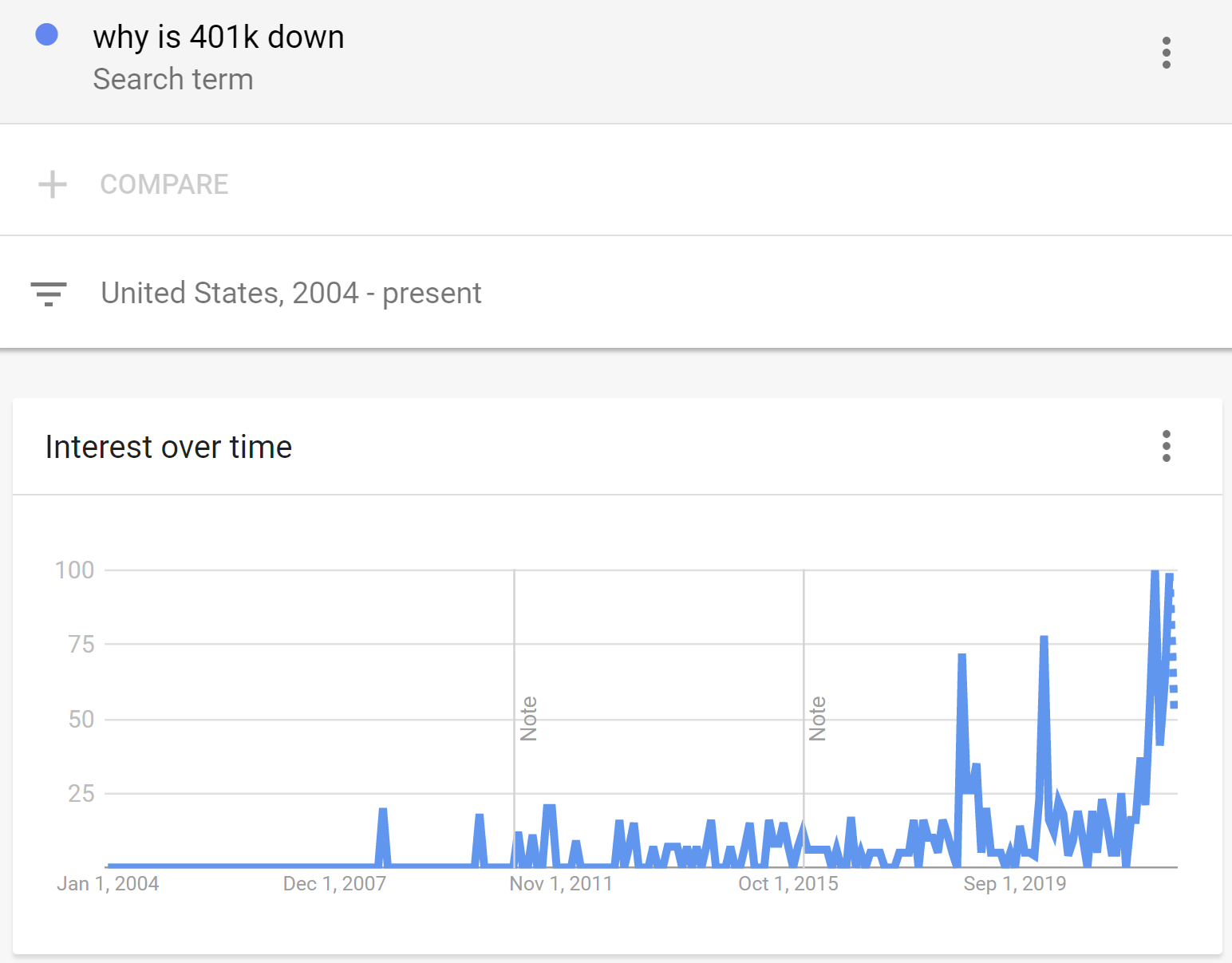Image resolution: width=1232 pixels, height=963 pixels.
Task: Click the 'Search term' subtitle
Action: 172,80
